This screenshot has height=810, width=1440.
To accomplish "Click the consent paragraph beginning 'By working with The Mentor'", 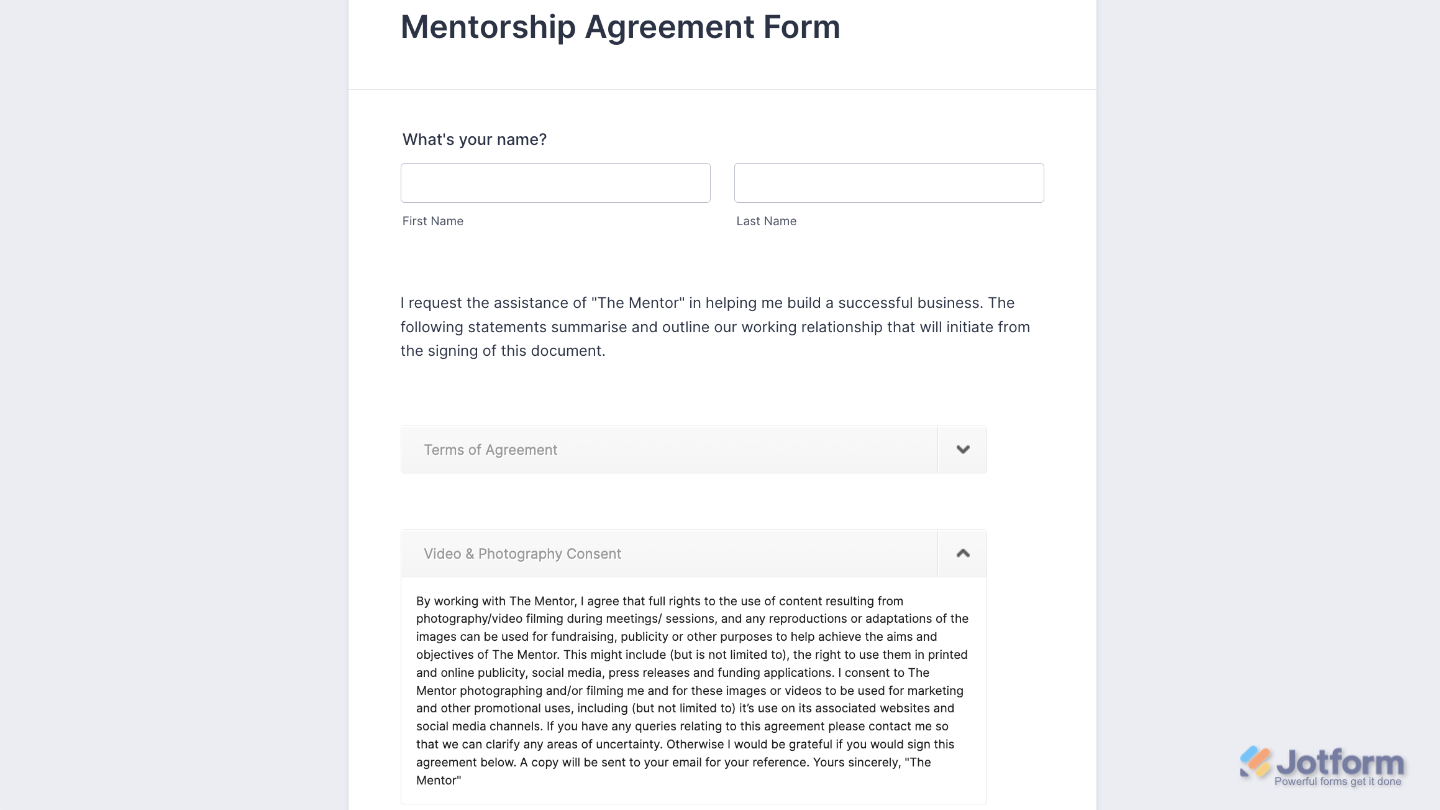I will (x=692, y=690).
